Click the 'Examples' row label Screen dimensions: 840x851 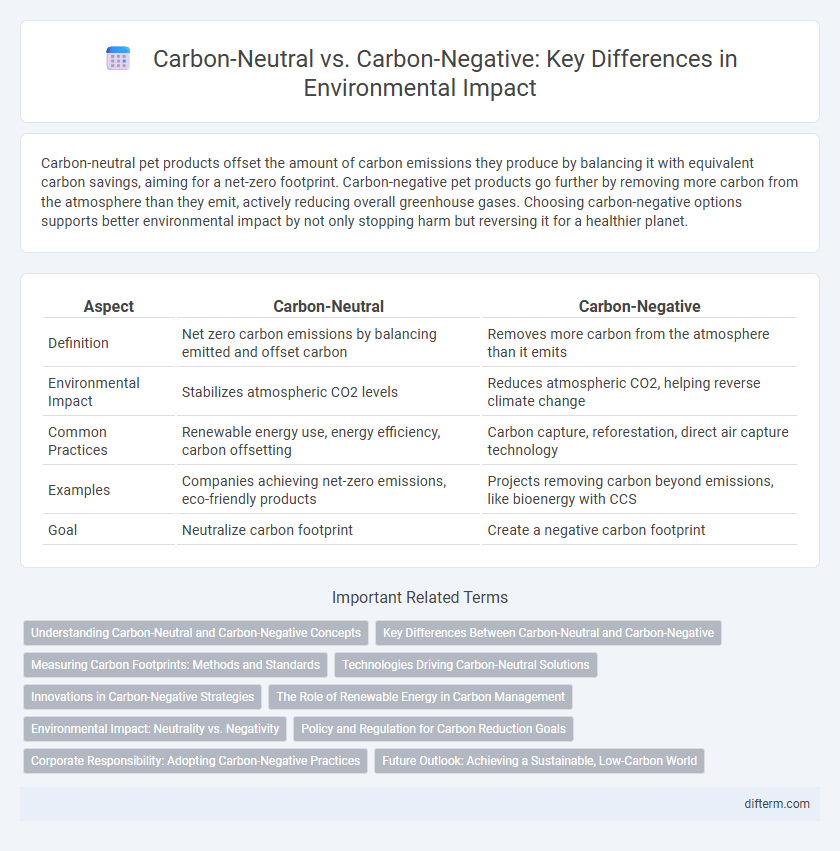pos(79,490)
